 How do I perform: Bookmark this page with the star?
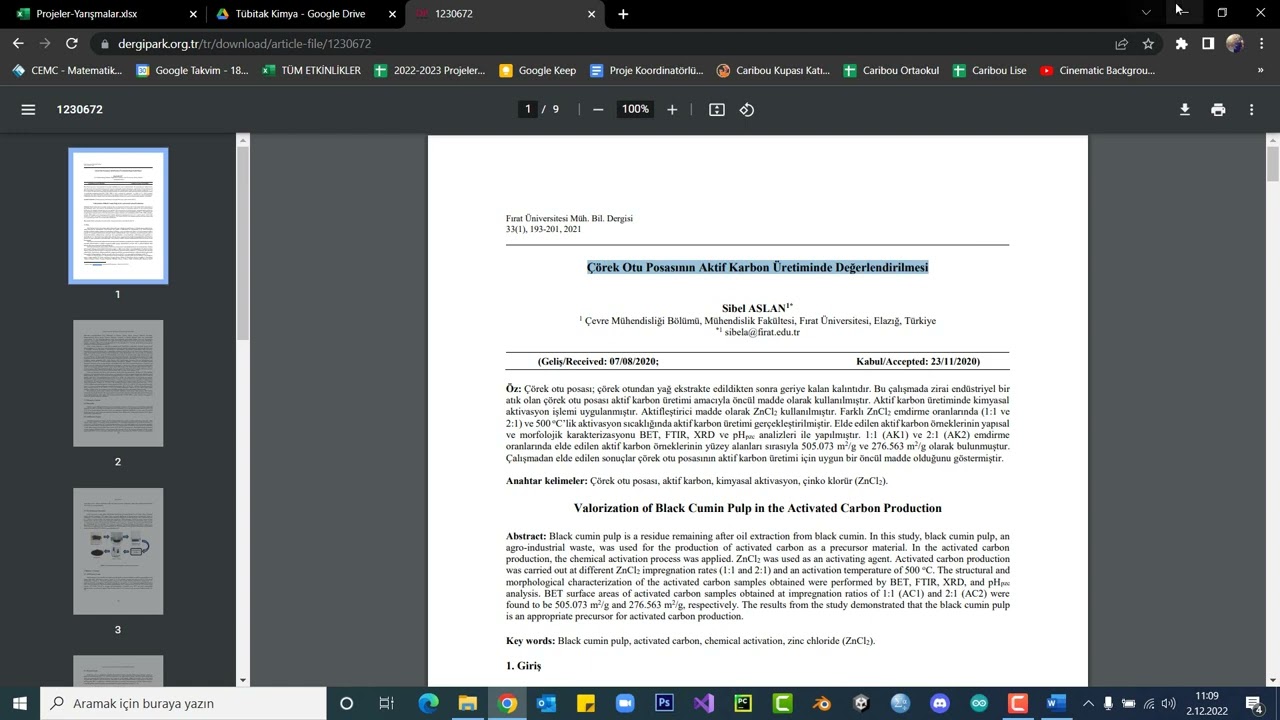pos(1148,44)
